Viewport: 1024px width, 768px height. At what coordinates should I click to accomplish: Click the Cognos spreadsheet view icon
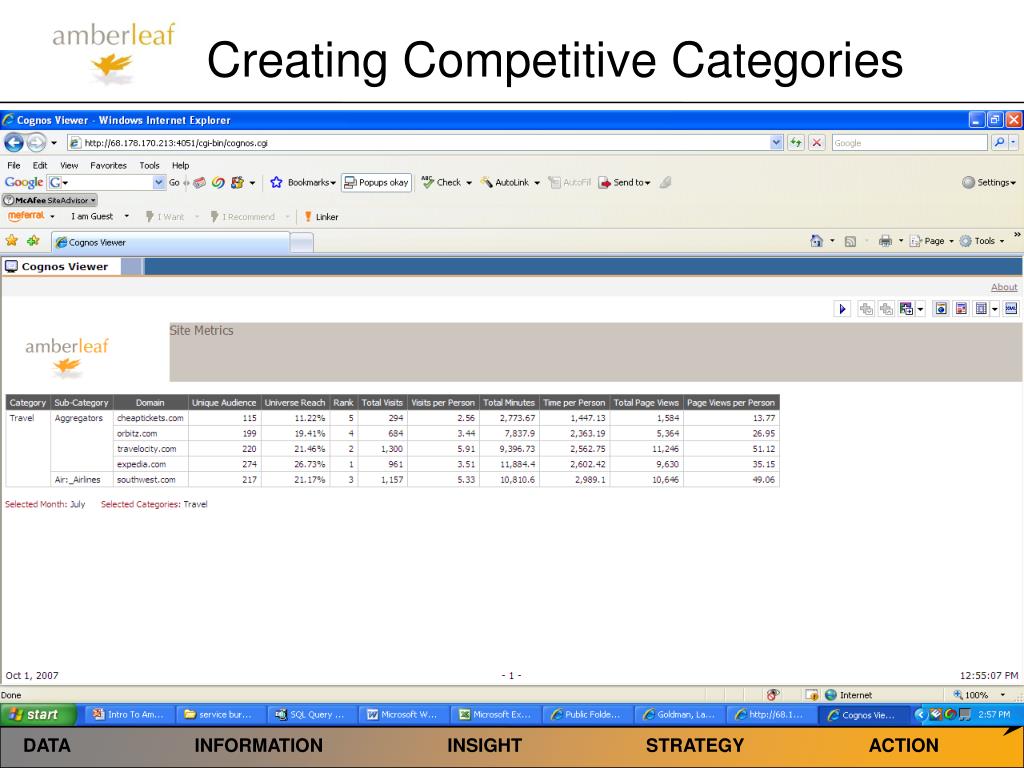[981, 309]
